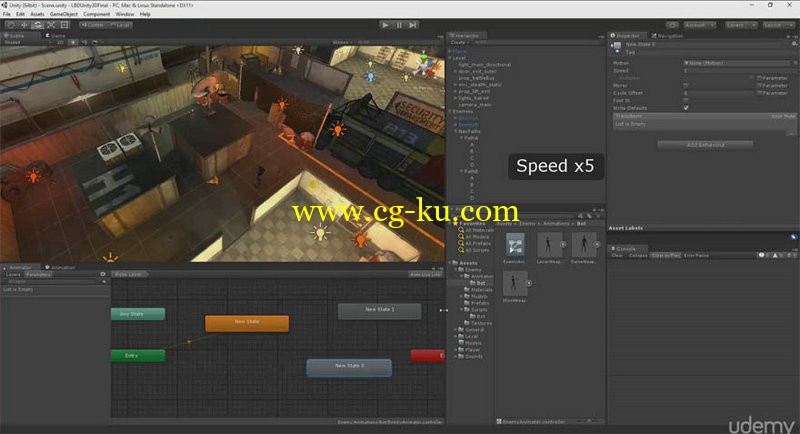Select the New State 0 node
The image size is (800, 434).
point(349,368)
